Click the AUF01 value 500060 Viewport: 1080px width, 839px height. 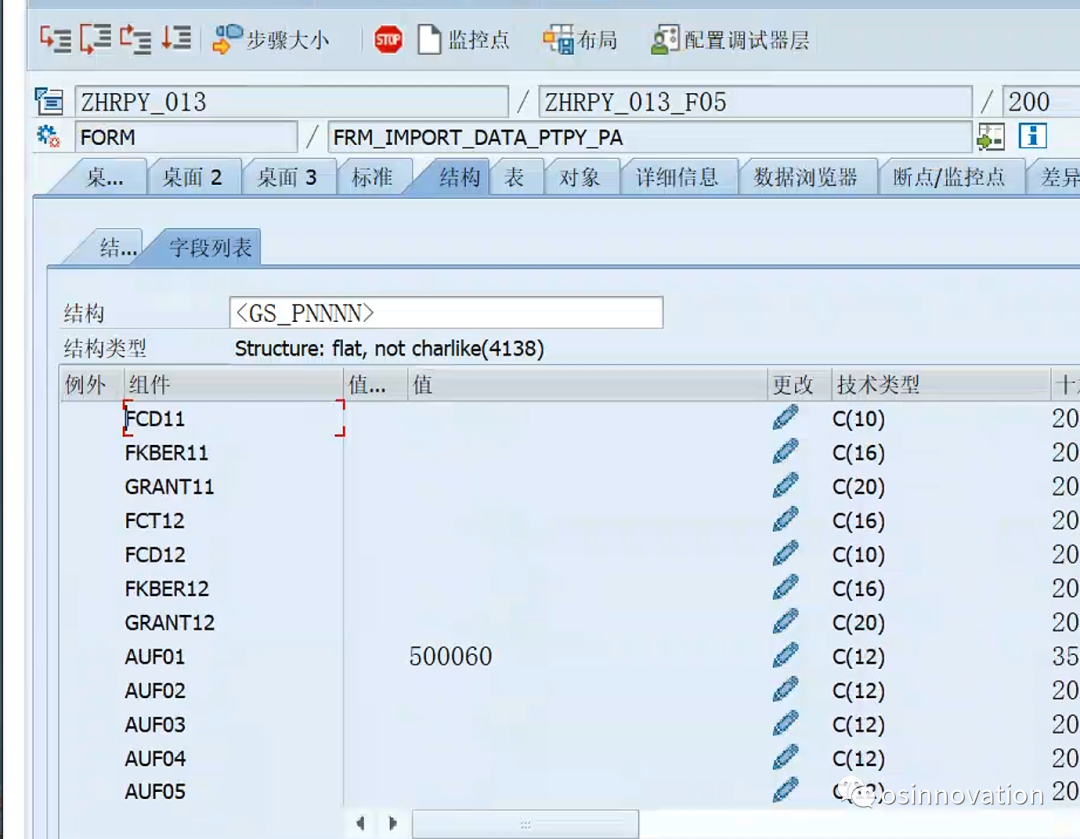click(450, 656)
